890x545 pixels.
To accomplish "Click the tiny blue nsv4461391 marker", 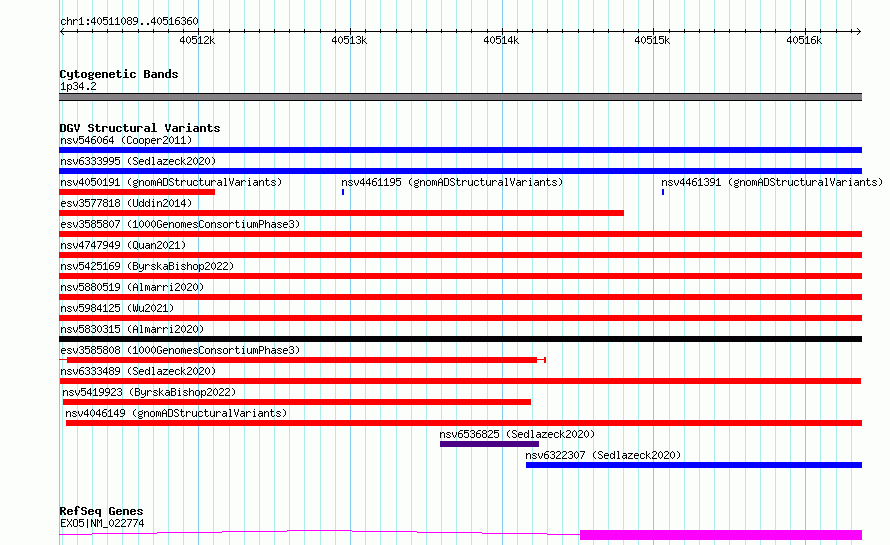I will 663,192.
